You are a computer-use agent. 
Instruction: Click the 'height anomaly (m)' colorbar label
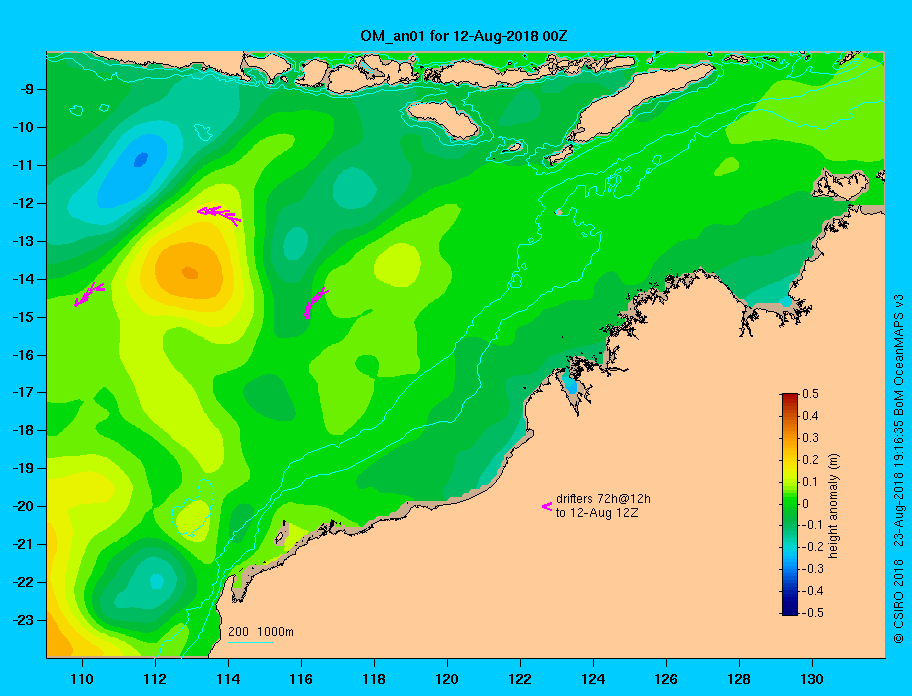[x=833, y=506]
